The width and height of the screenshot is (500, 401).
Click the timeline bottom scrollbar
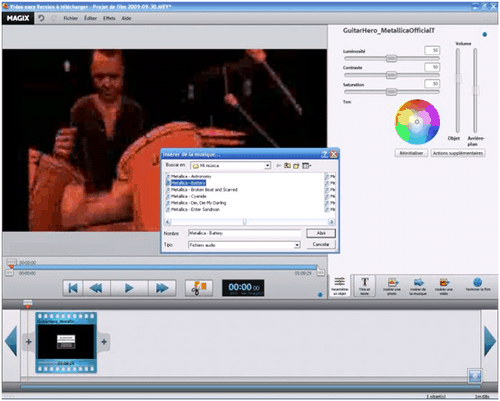click(x=250, y=387)
